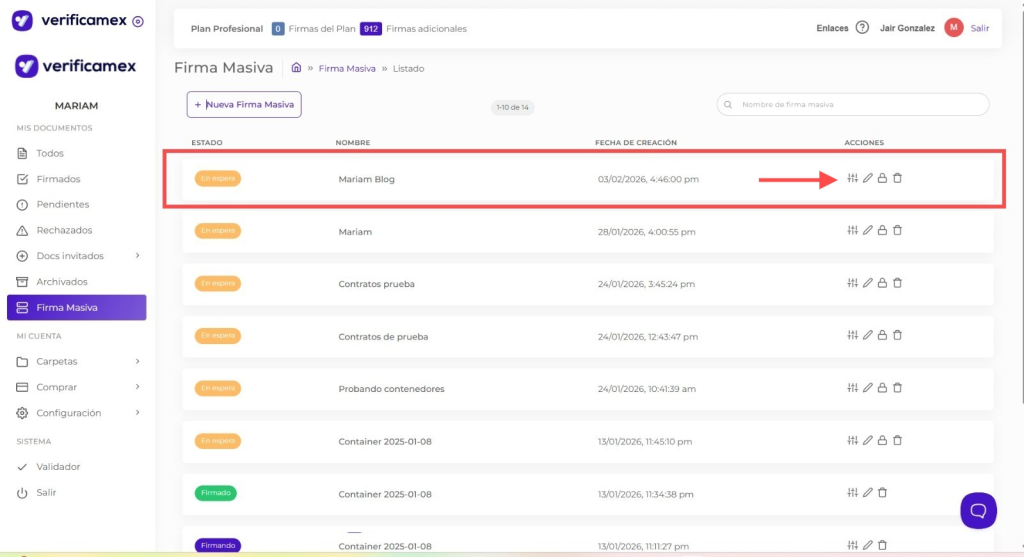Expand the Docs invitados submenu
1024x557 pixels.
point(137,256)
